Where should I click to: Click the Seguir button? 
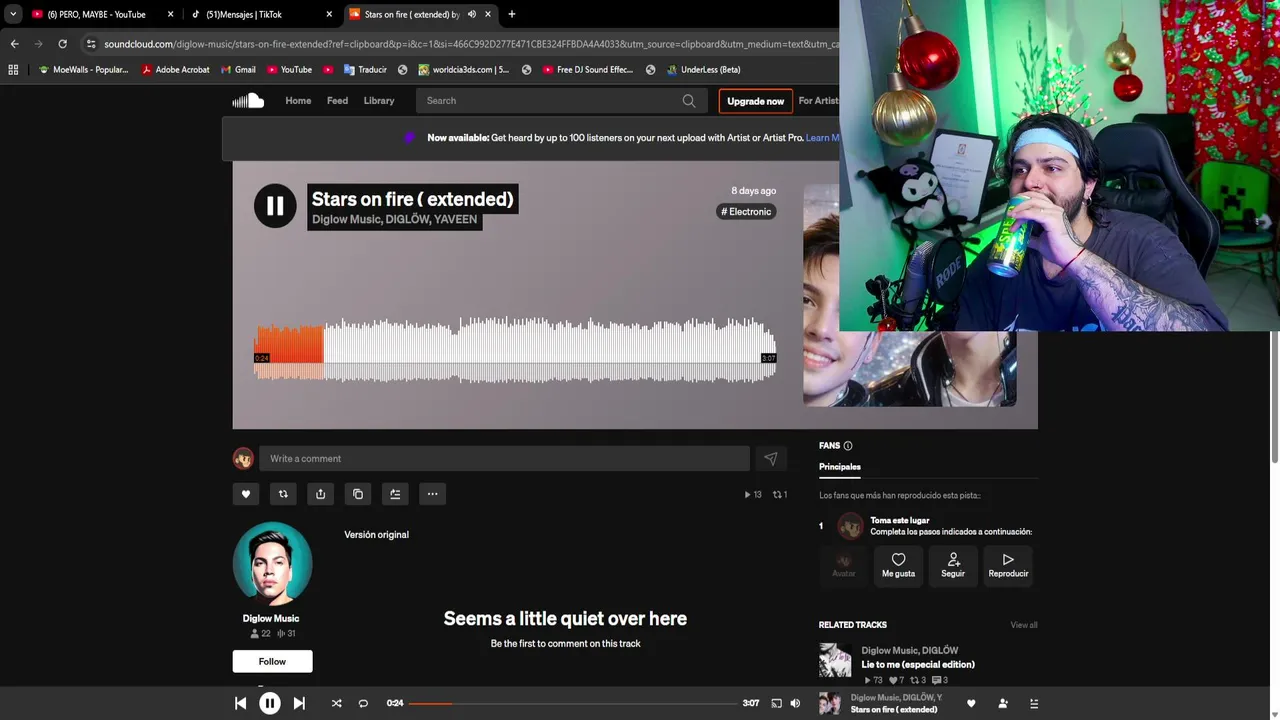953,565
